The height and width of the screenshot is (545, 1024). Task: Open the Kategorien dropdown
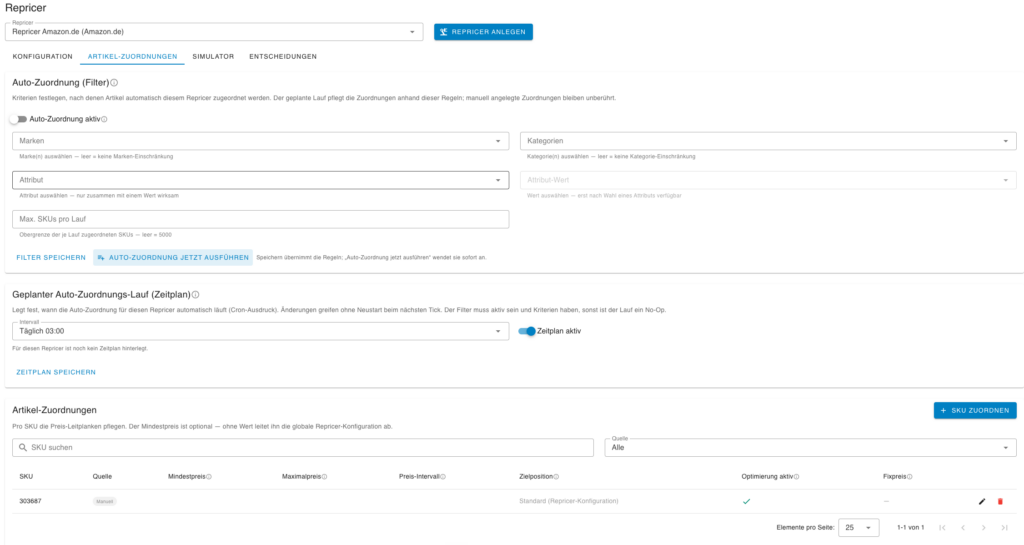click(768, 141)
